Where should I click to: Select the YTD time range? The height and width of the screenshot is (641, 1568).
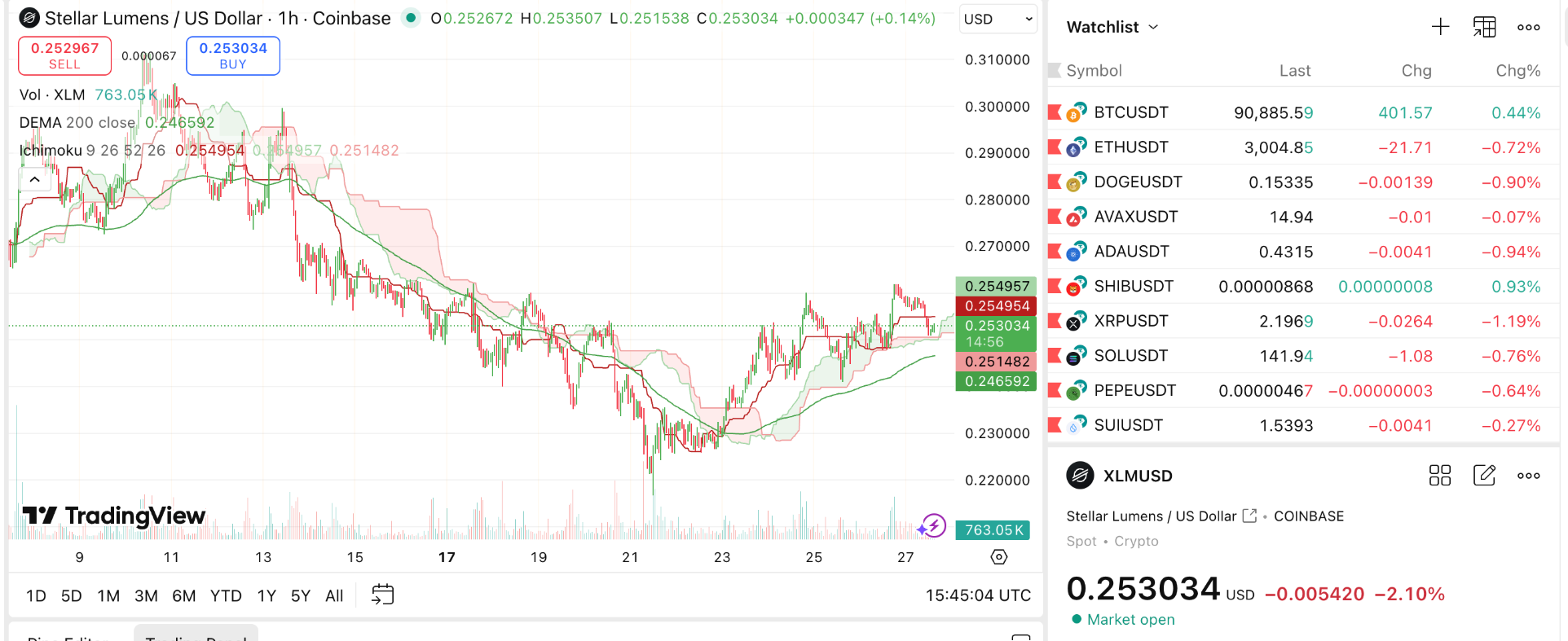pyautogui.click(x=226, y=595)
